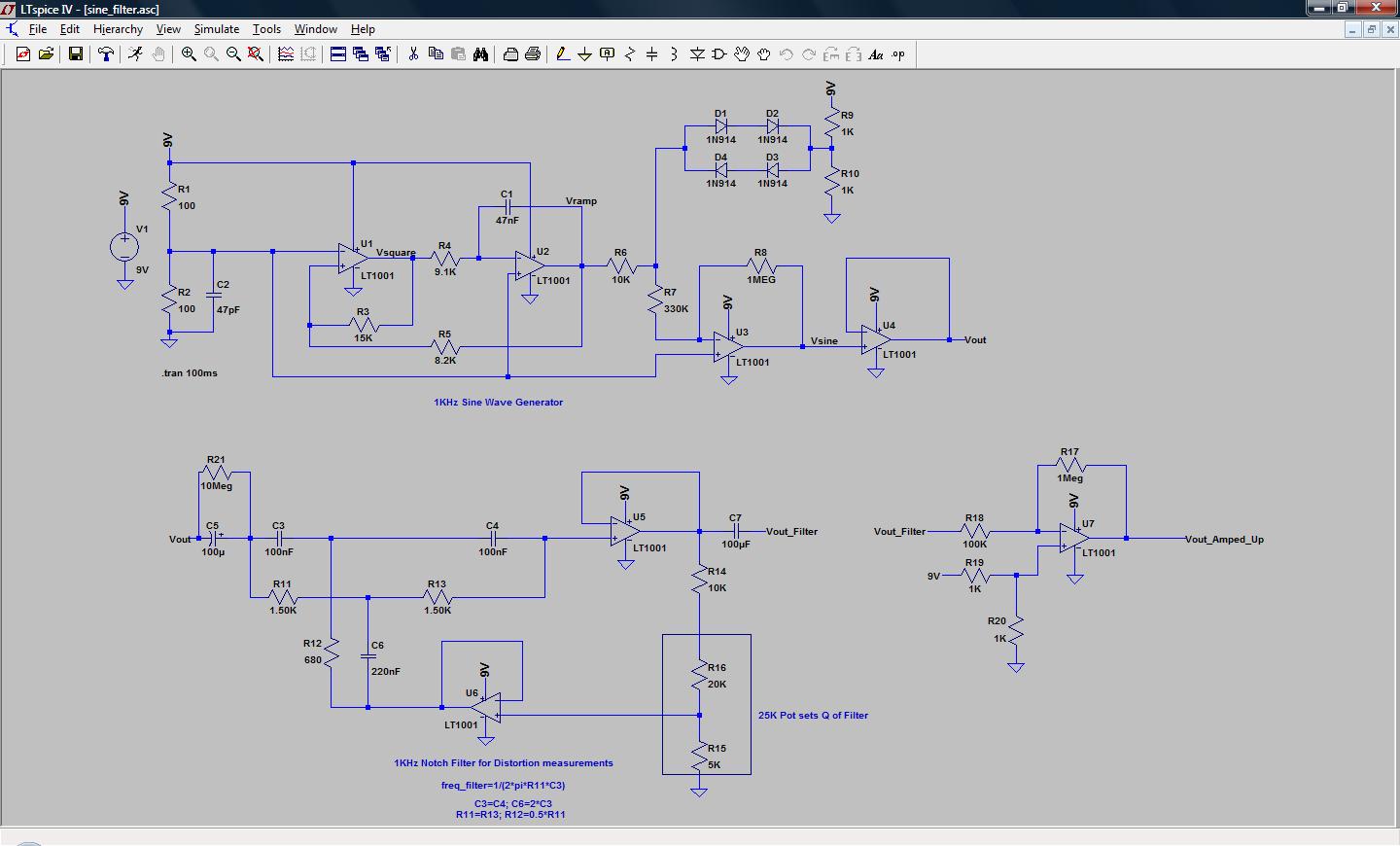Restore the inner sine_filter.asc document window
The image size is (1400, 846).
coord(1371,30)
